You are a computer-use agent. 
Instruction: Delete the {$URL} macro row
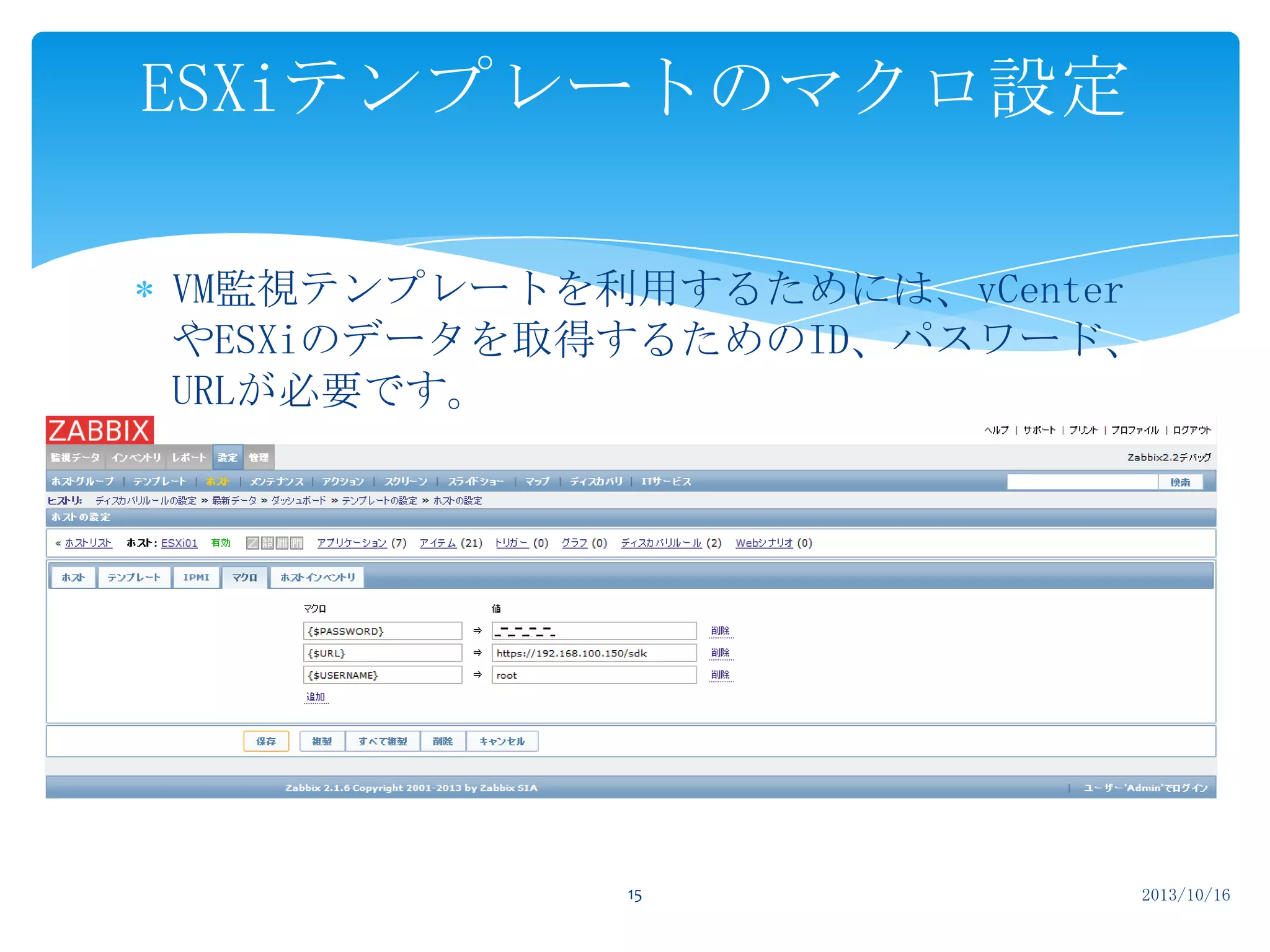pyautogui.click(x=721, y=653)
